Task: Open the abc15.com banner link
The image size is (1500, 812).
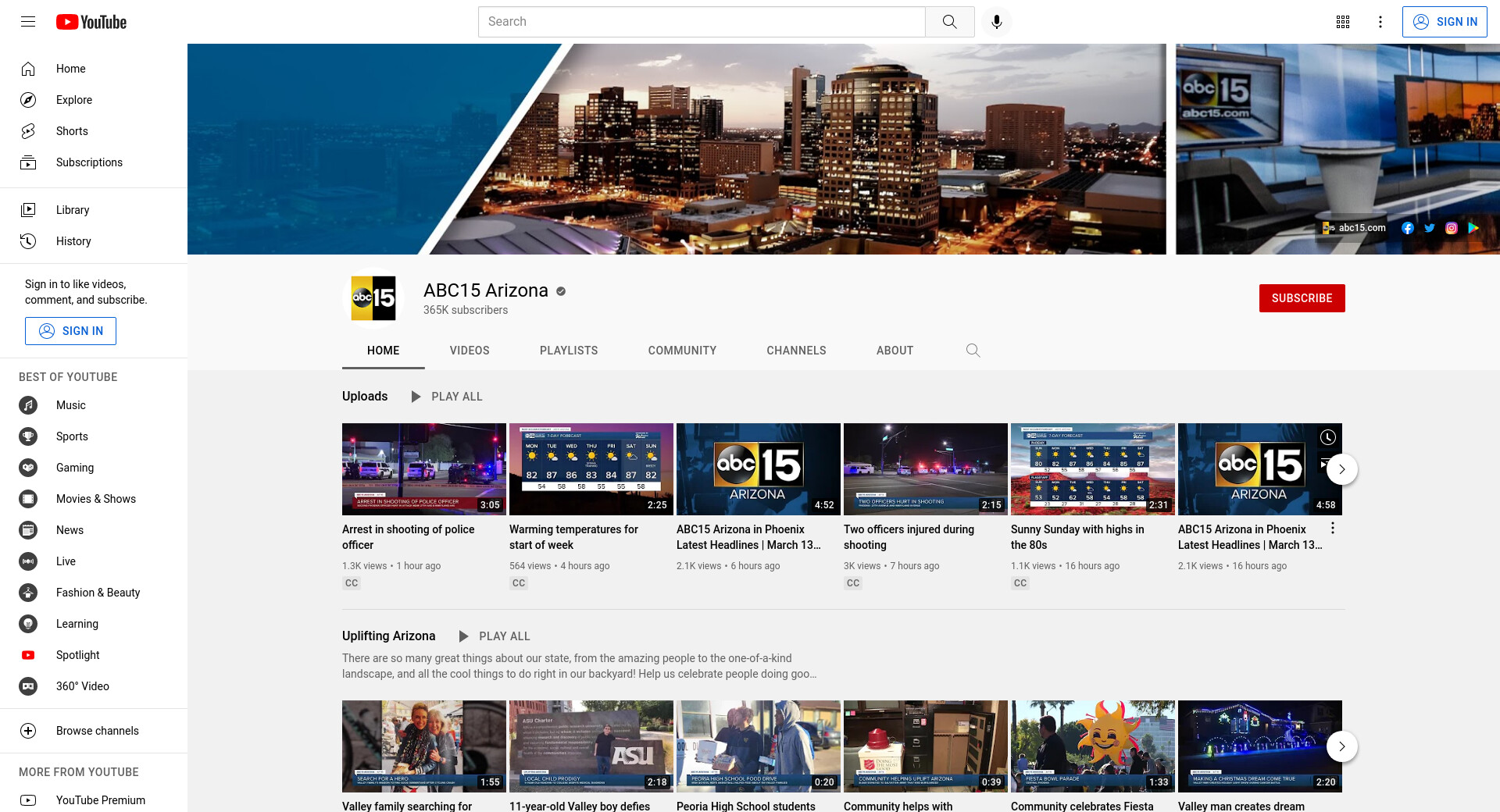Action: pyautogui.click(x=1355, y=228)
